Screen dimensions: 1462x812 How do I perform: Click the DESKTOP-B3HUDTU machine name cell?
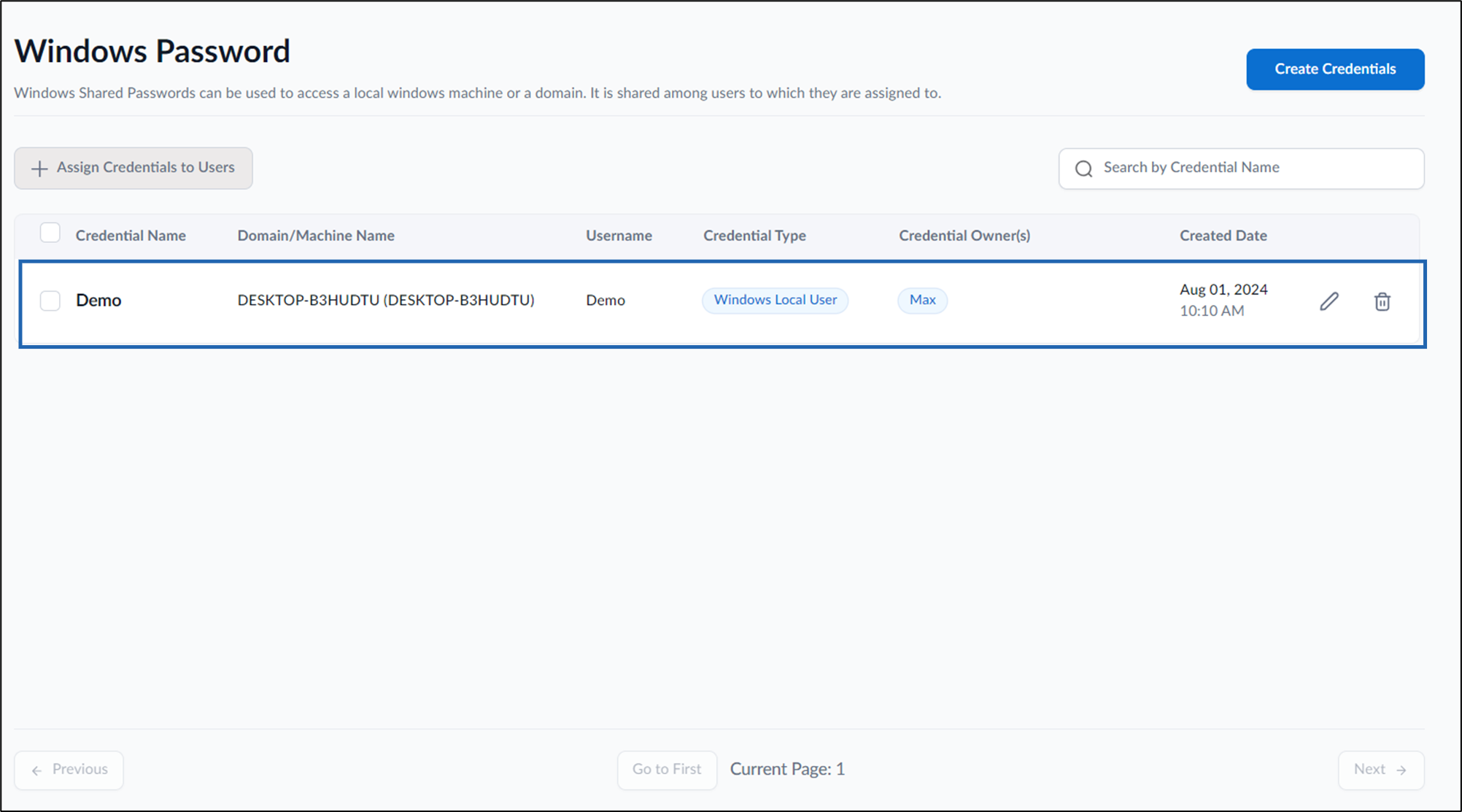pyautogui.click(x=386, y=300)
